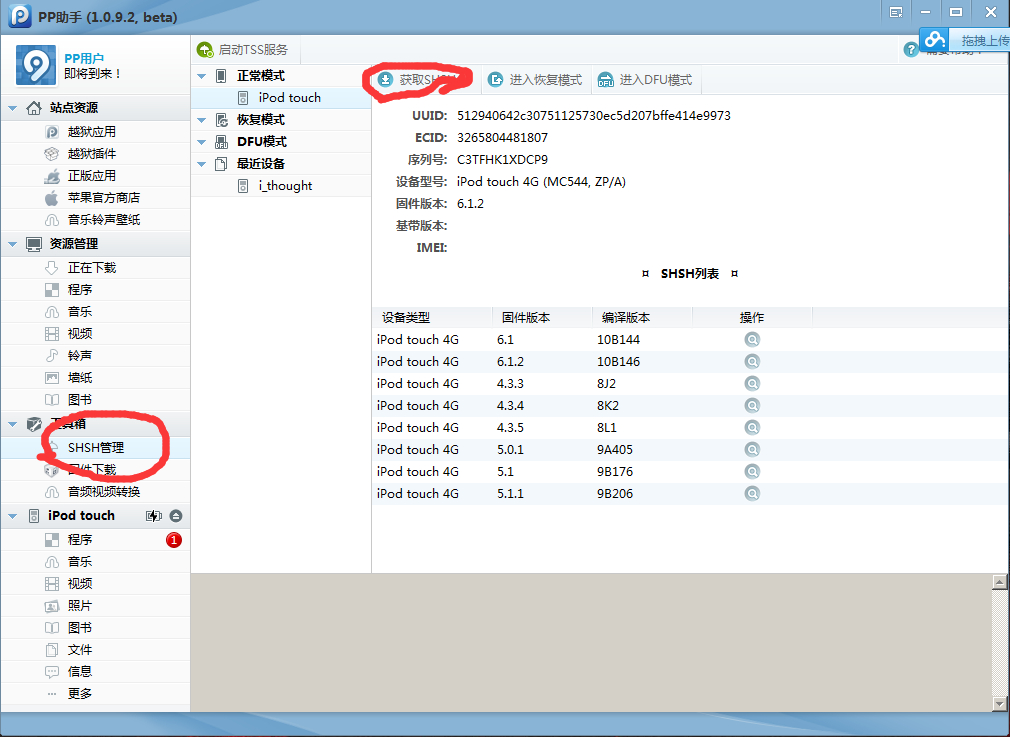This screenshot has height=737, width=1010.
Task: Click the 视频 icon under iPod touch
Action: point(52,584)
